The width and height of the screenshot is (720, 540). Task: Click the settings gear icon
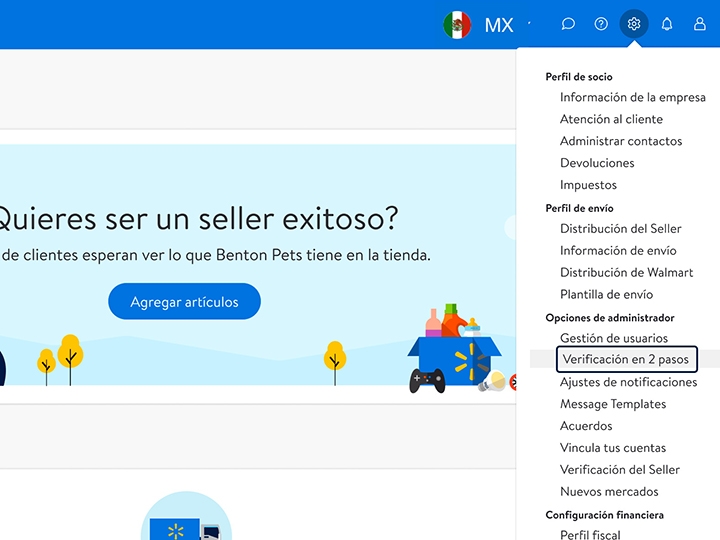(x=634, y=23)
